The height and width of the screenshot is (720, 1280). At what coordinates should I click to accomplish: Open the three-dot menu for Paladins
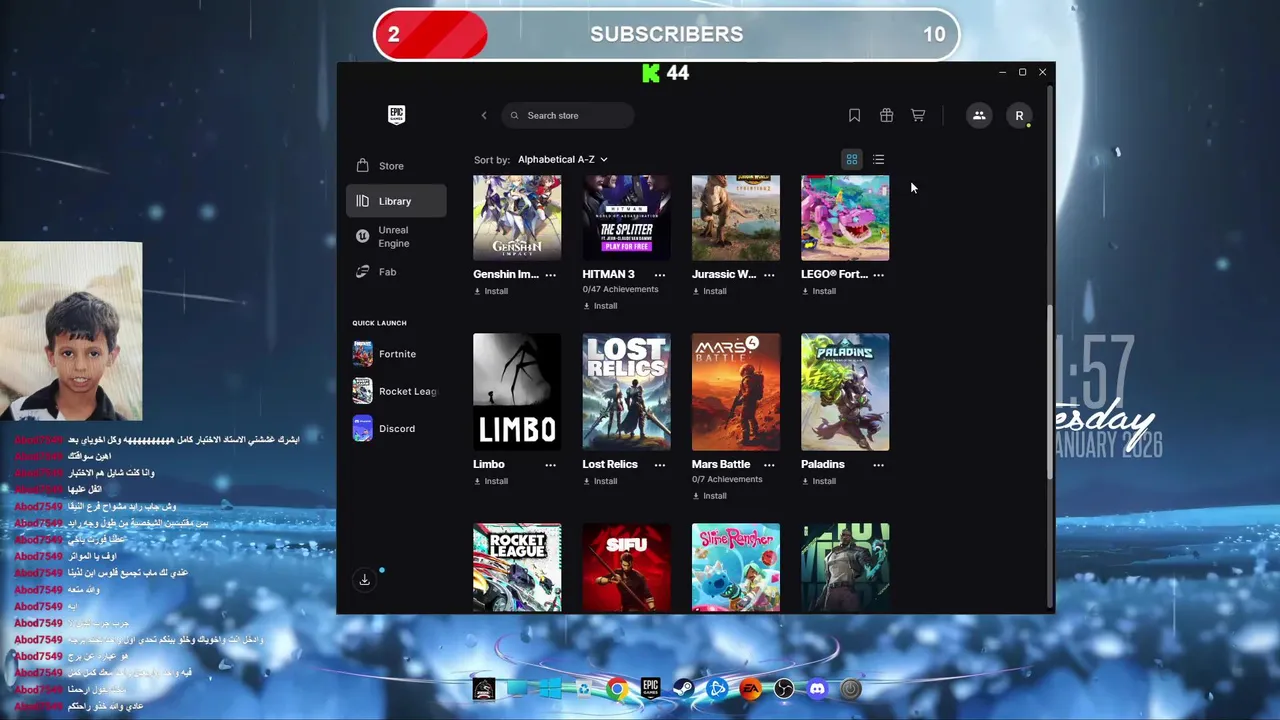(878, 464)
